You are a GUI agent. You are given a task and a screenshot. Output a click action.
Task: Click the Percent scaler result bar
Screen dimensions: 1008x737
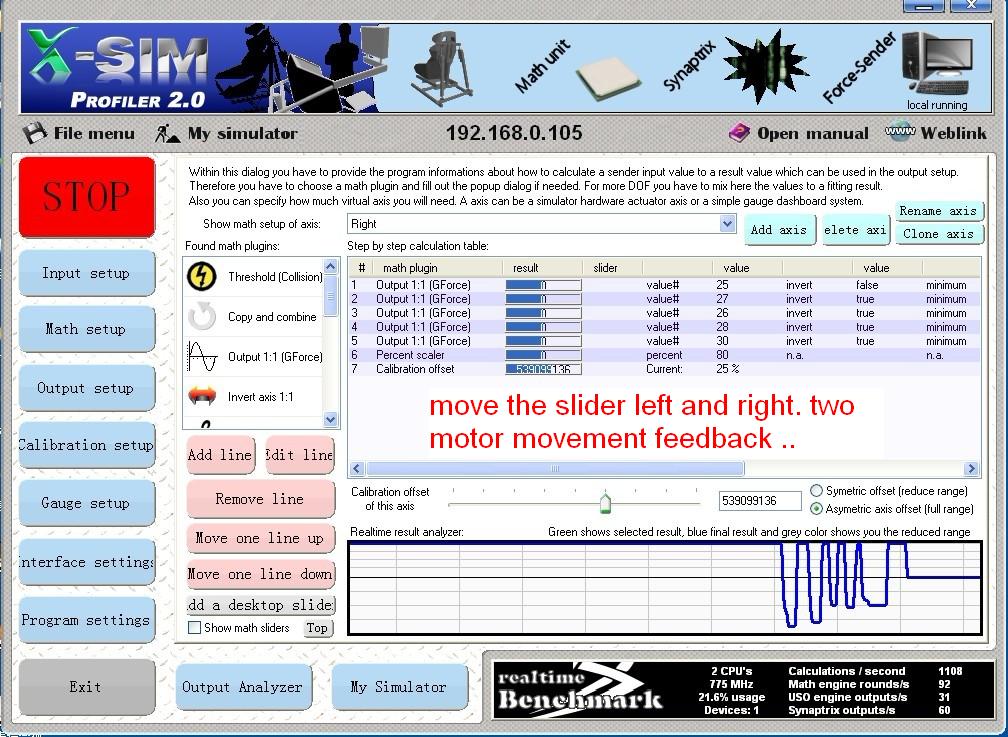point(543,355)
